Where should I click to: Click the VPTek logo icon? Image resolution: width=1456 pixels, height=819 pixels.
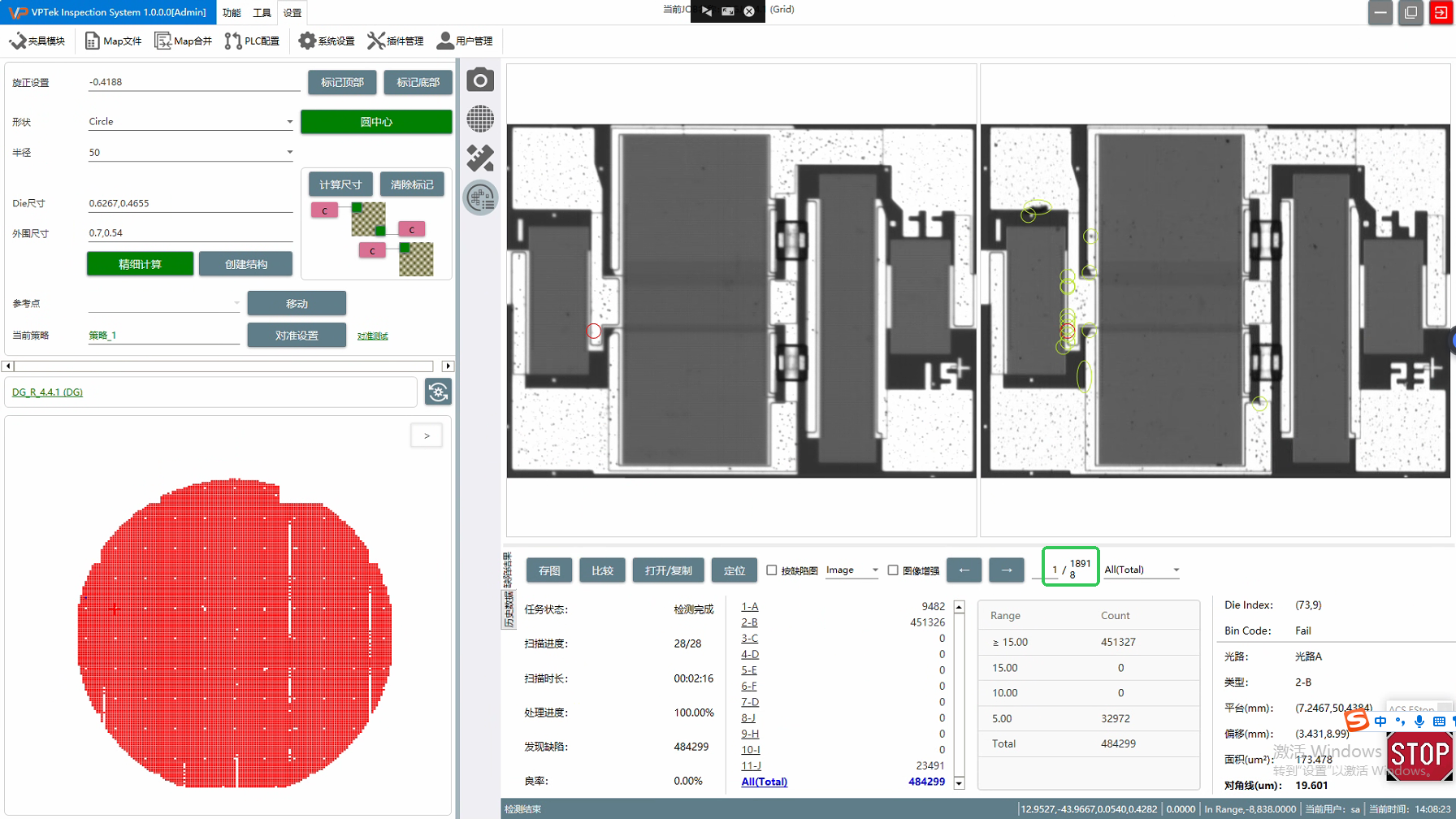coord(16,12)
